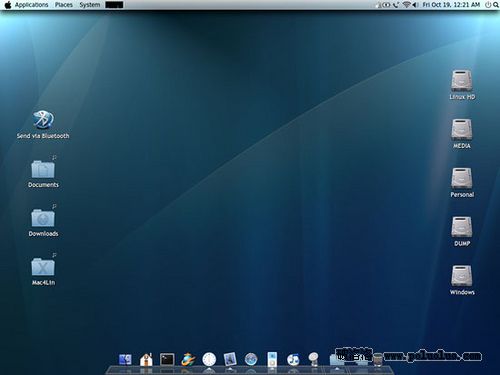This screenshot has width=500, height=375.
Task: Launch the Terminal from the dock
Action: [x=167, y=360]
